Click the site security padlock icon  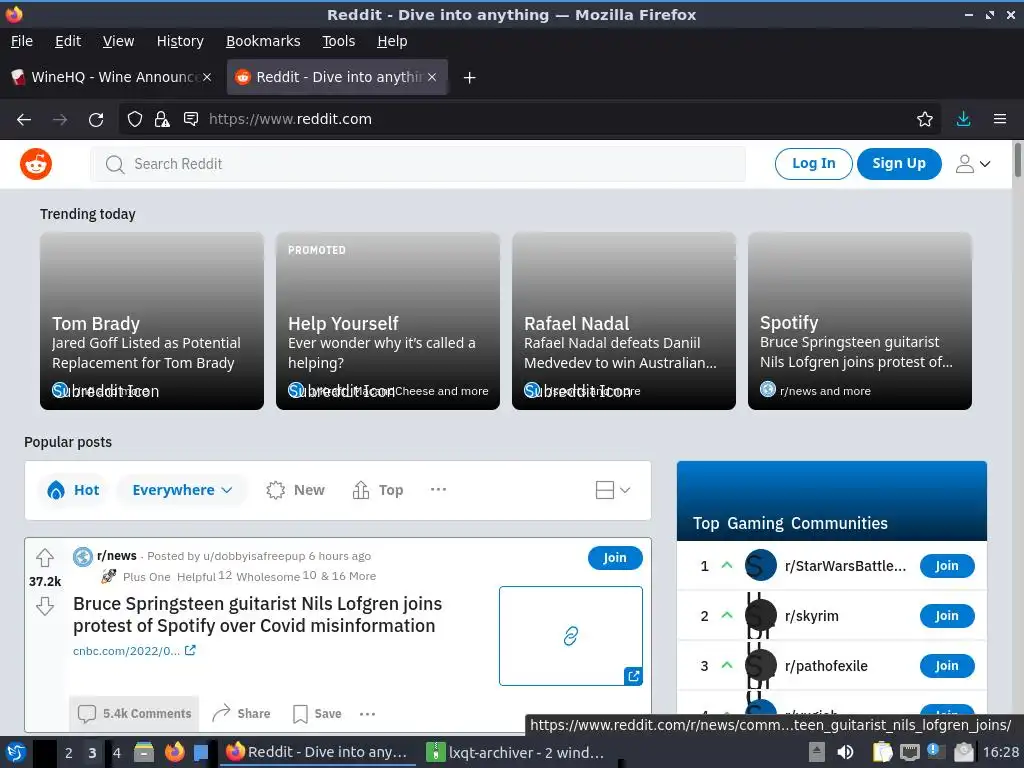pos(162,119)
